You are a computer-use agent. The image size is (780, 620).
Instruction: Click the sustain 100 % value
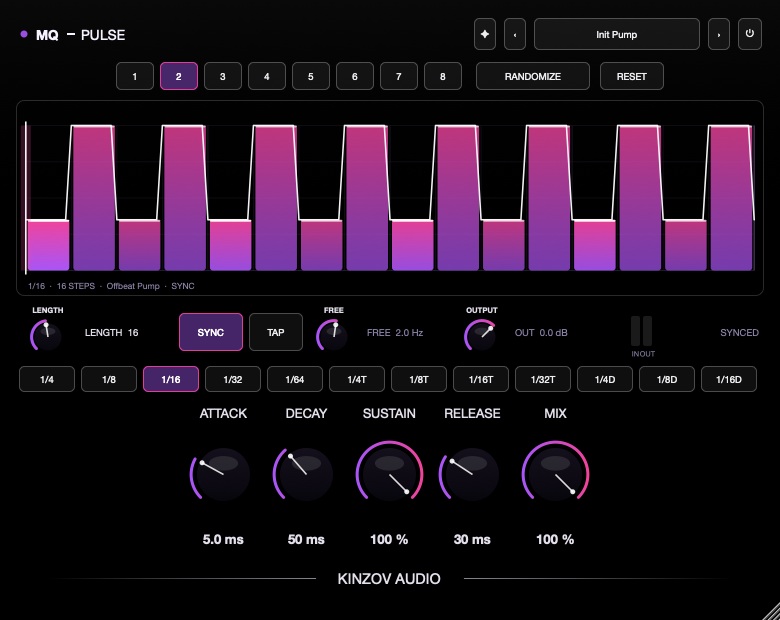click(x=389, y=539)
